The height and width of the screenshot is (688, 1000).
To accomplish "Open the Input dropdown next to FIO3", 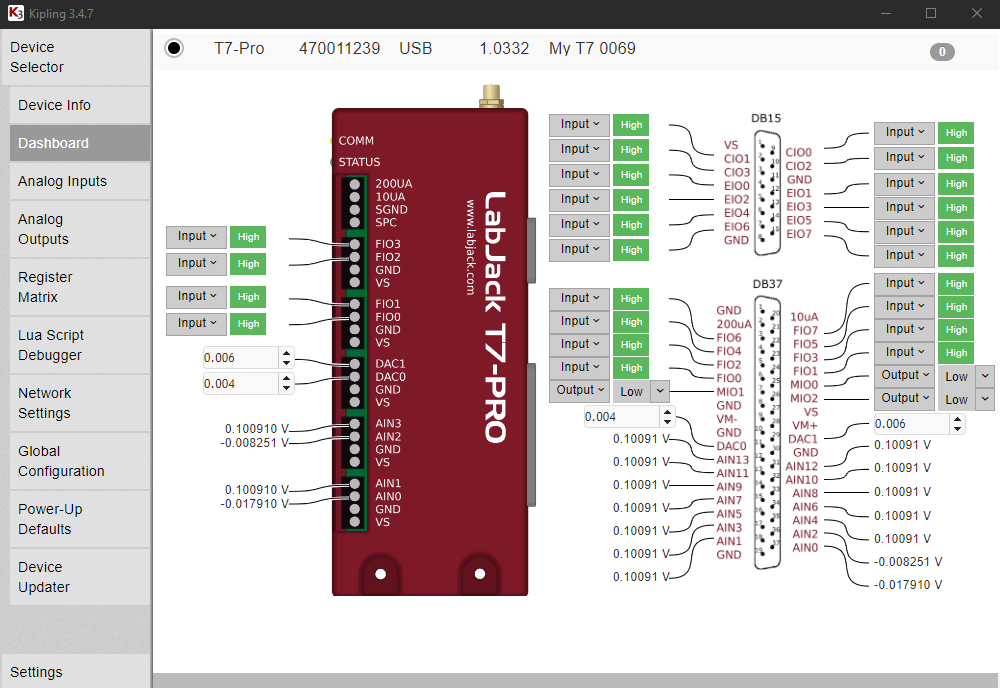I will (196, 237).
